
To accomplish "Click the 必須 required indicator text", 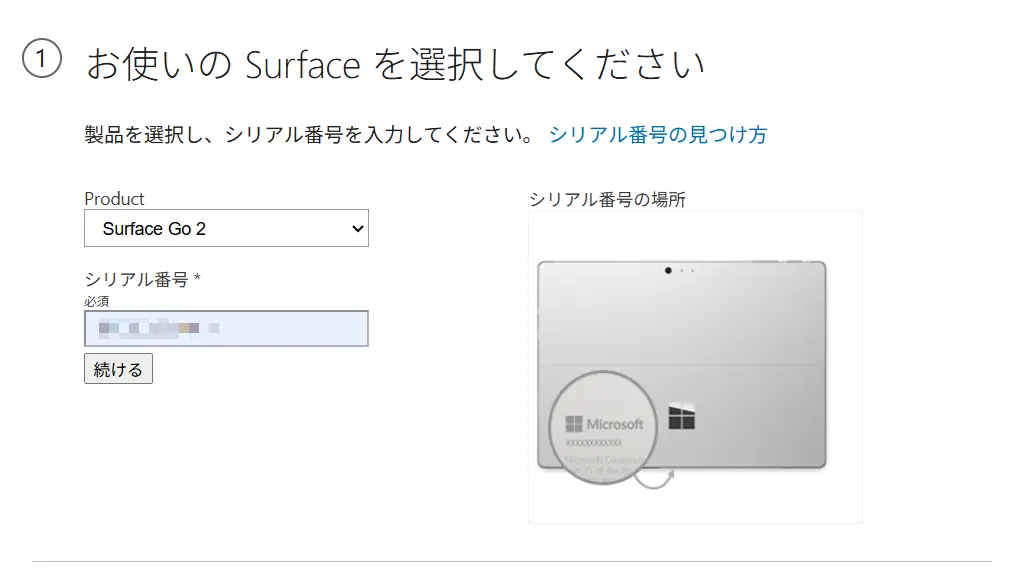I will (x=97, y=300).
